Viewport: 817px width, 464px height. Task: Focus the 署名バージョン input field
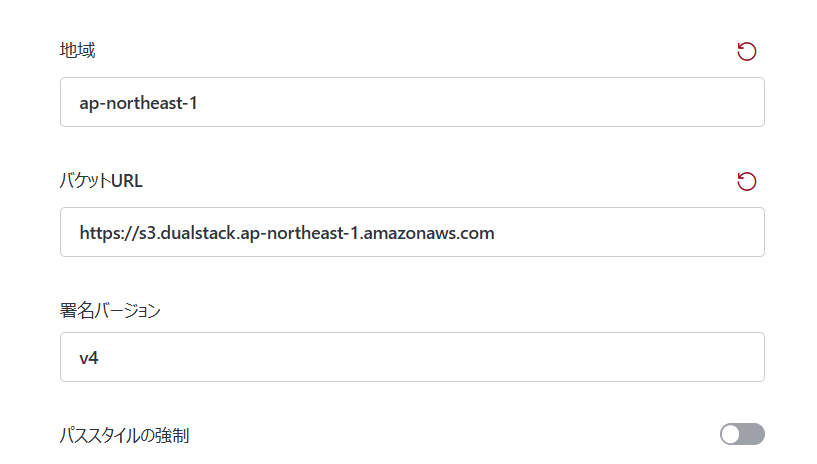(x=412, y=357)
